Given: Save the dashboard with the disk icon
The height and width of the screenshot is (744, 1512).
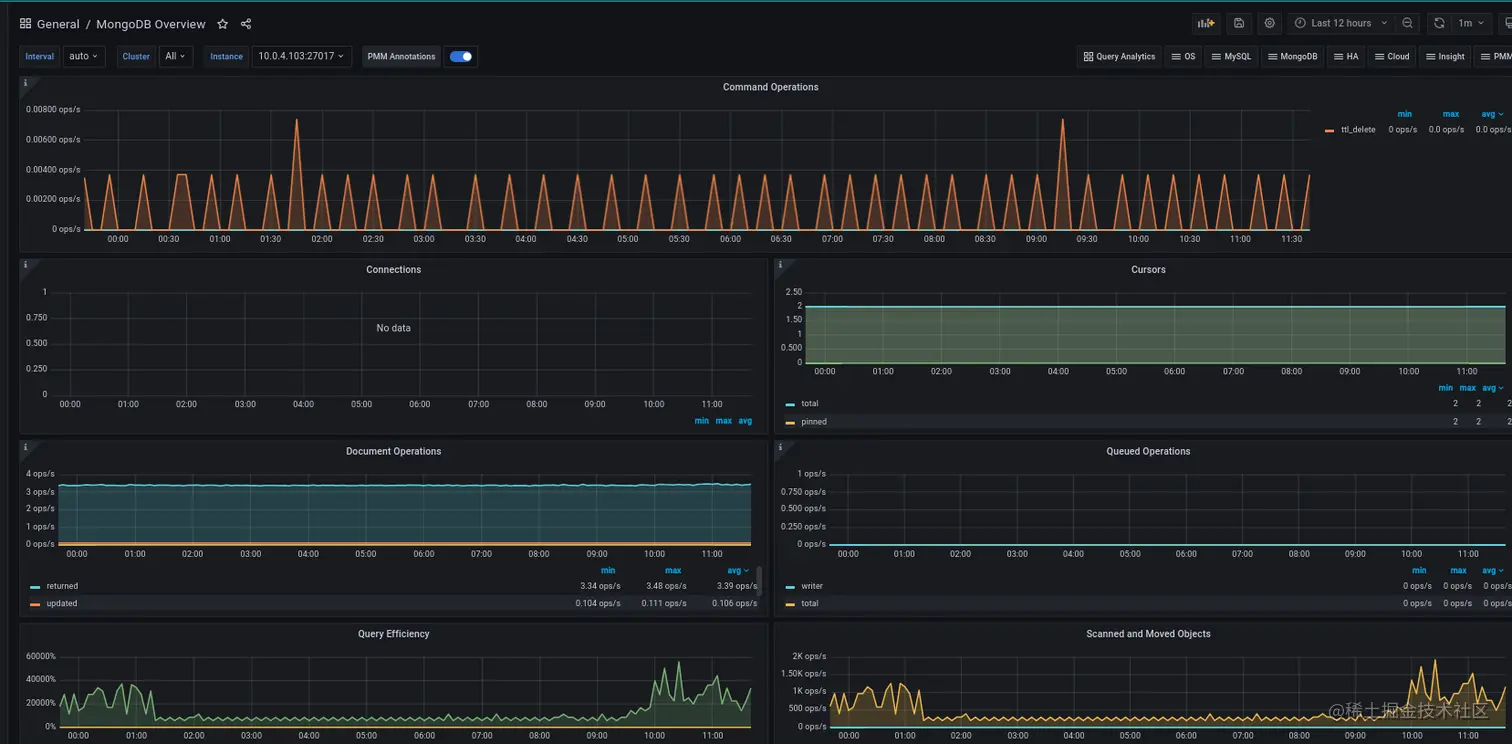Looking at the screenshot, I should [x=1239, y=23].
